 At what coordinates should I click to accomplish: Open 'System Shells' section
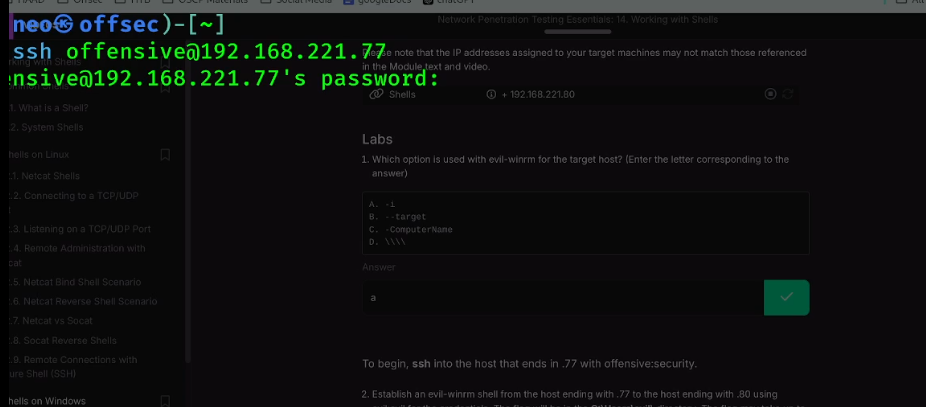coord(46,127)
